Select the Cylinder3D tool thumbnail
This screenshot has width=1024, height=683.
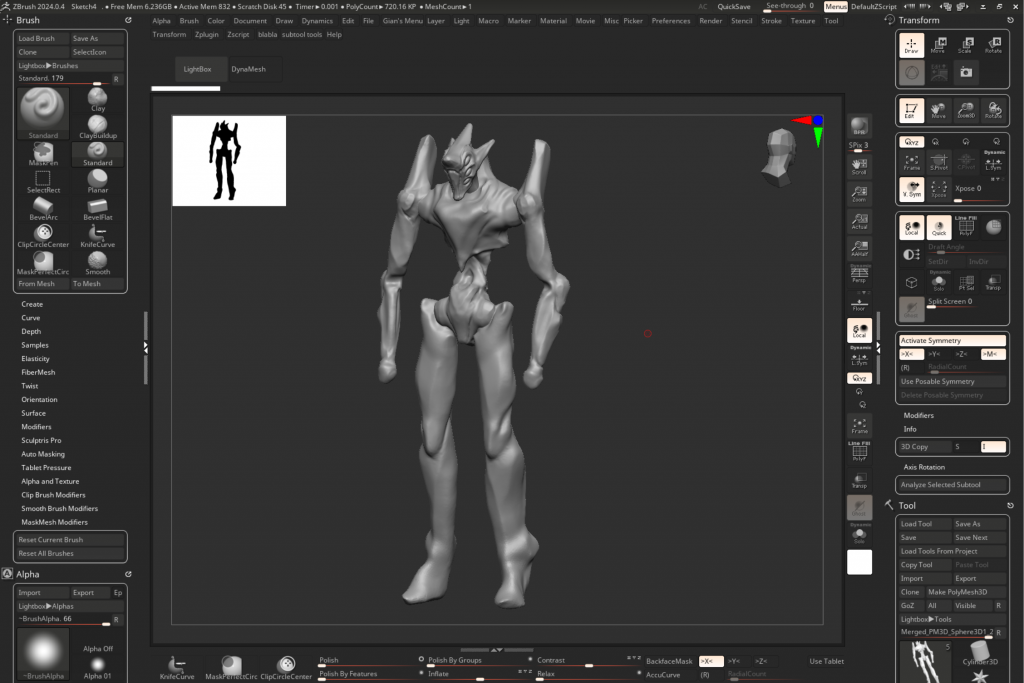[x=980, y=654]
